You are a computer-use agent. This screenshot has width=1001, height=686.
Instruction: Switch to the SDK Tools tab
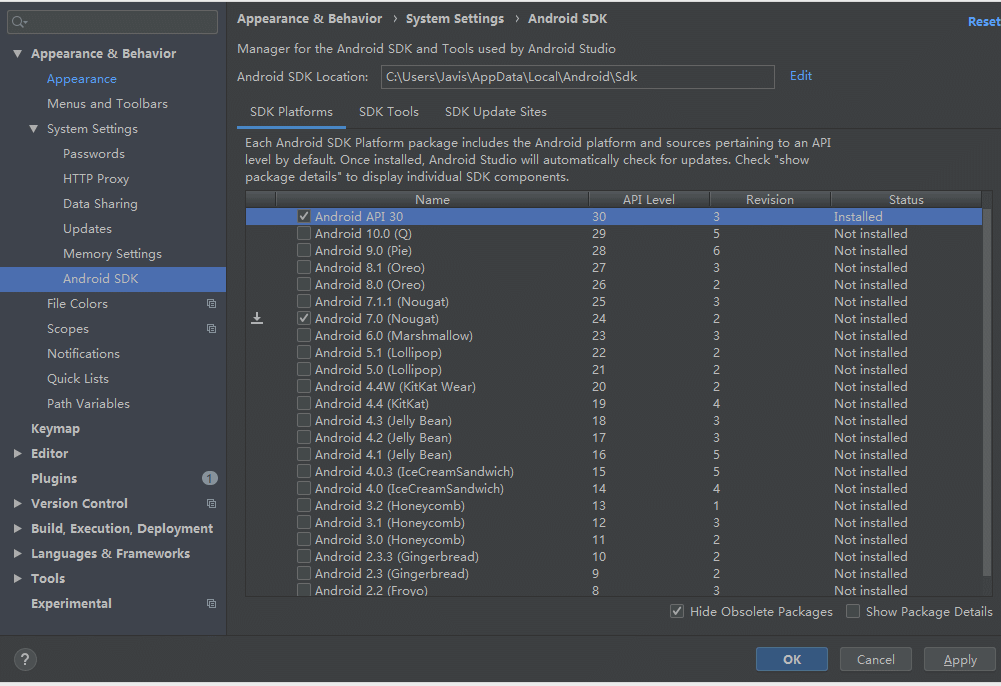(389, 112)
